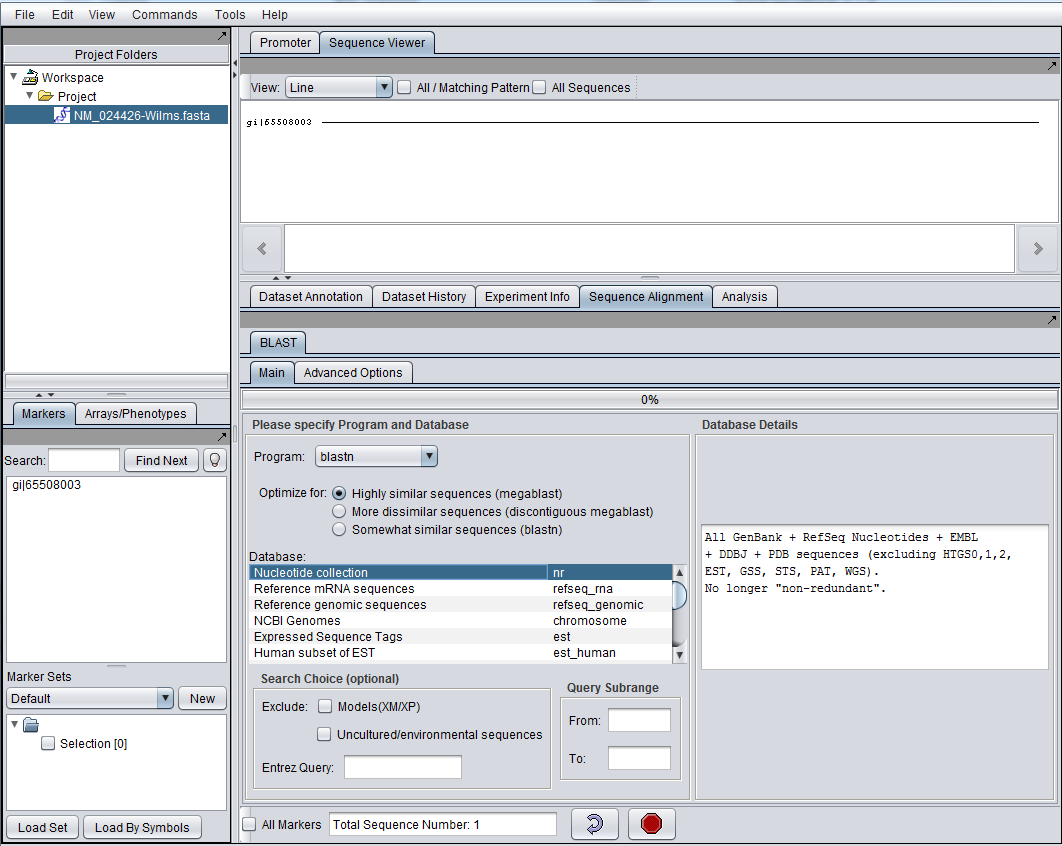Click the undock arrow icon in Sequence Viewer panel
Screen dimensions: 1062x846
[x=1051, y=66]
